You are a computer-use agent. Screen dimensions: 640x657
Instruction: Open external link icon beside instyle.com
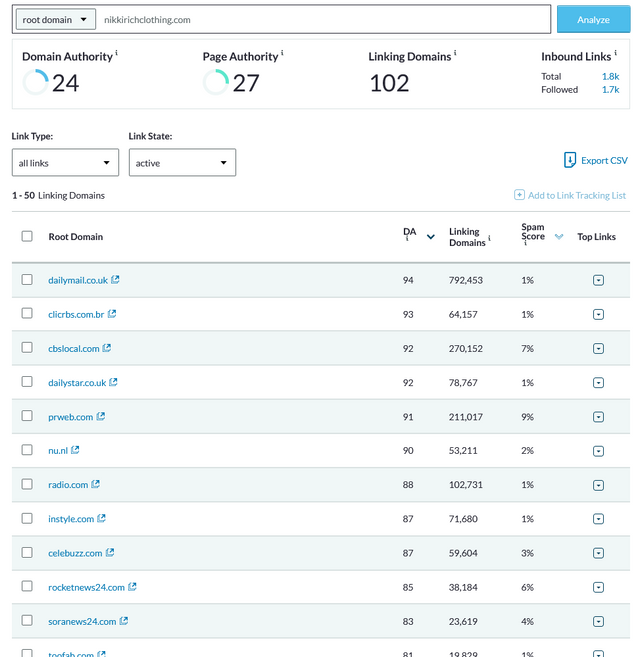click(101, 518)
